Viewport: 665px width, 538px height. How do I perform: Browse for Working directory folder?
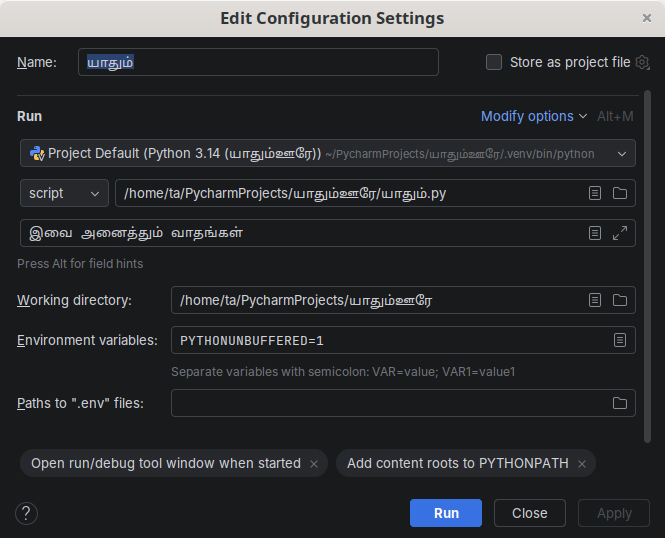(x=620, y=300)
